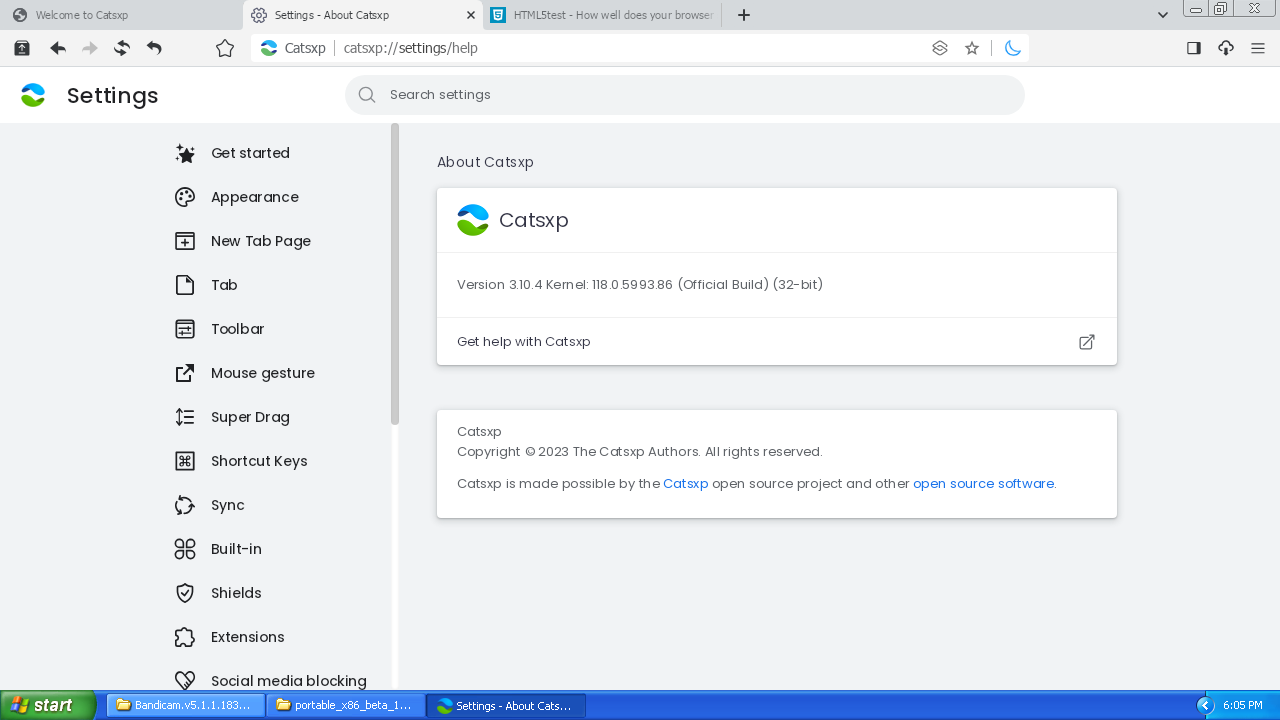Open Appearance settings section
This screenshot has height=720, width=1280.
tap(254, 197)
